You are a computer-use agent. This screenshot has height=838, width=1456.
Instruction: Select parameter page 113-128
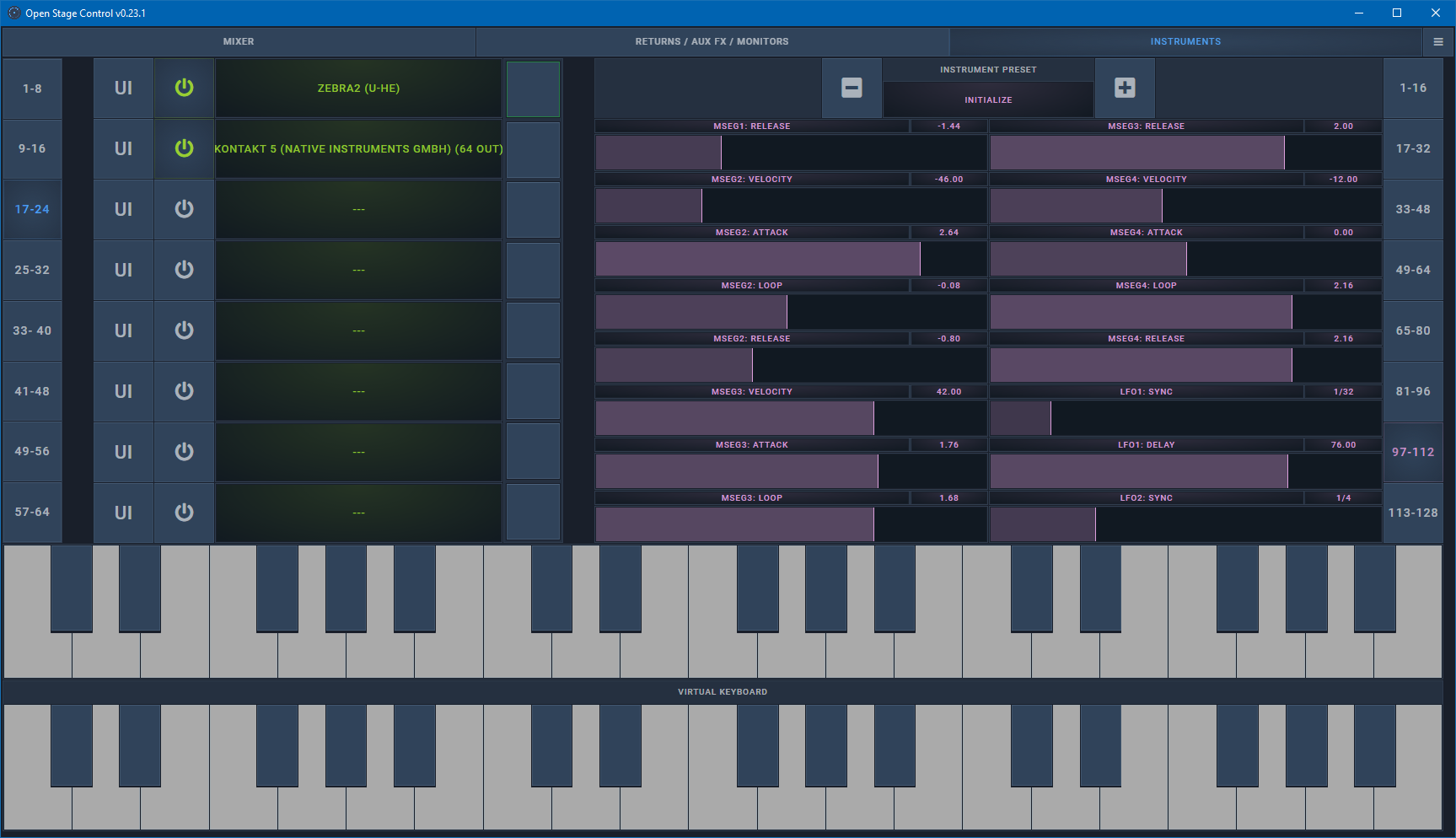coord(1413,513)
